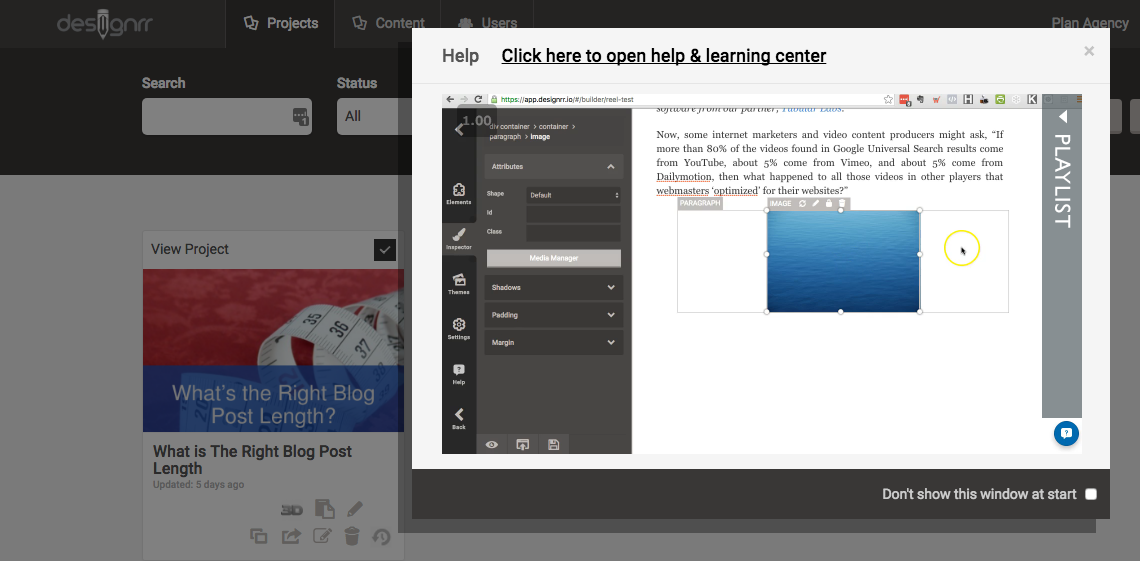The height and width of the screenshot is (561, 1140).
Task: Click the 3D cover icon on project card
Action: pos(292,509)
